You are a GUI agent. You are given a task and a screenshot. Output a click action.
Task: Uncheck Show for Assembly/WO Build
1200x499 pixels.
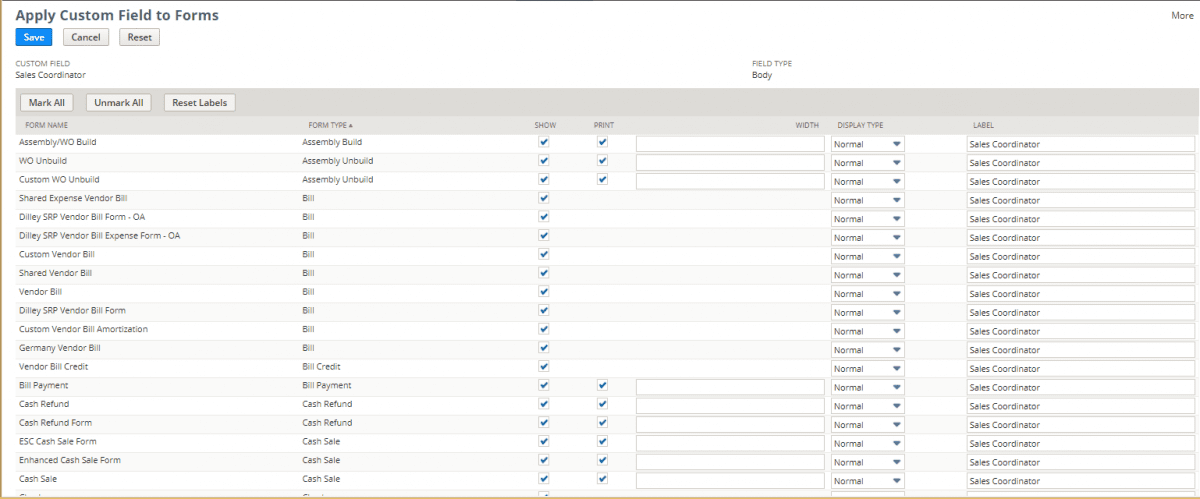click(x=544, y=143)
